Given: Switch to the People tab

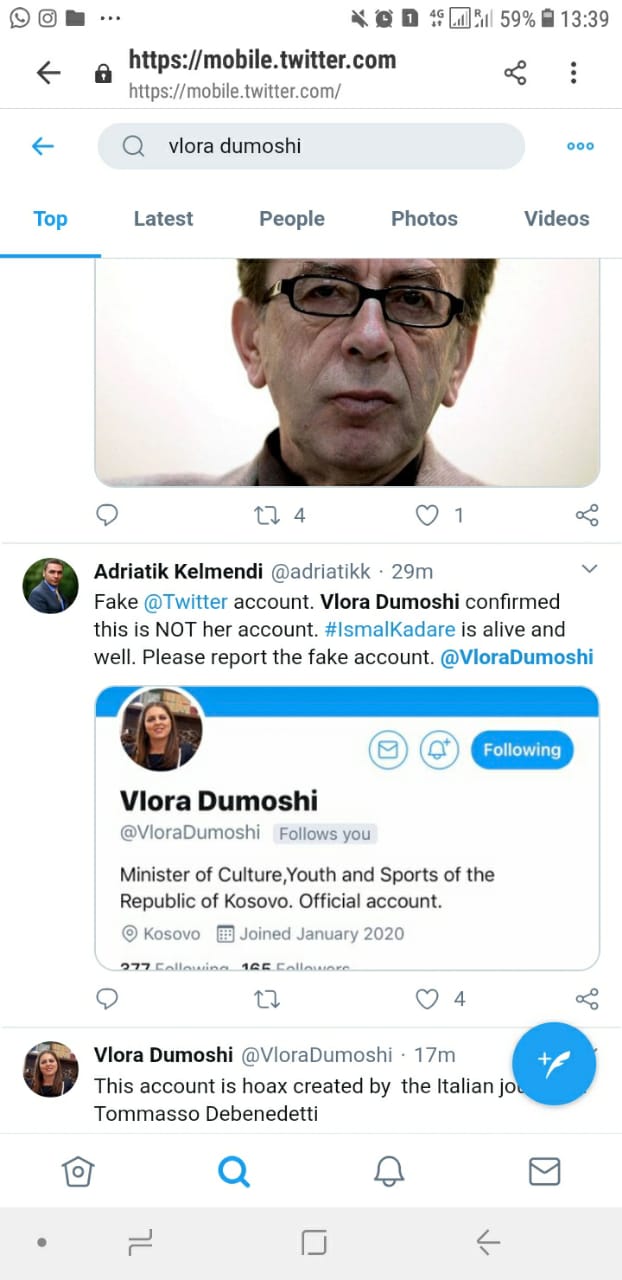Looking at the screenshot, I should [x=292, y=218].
